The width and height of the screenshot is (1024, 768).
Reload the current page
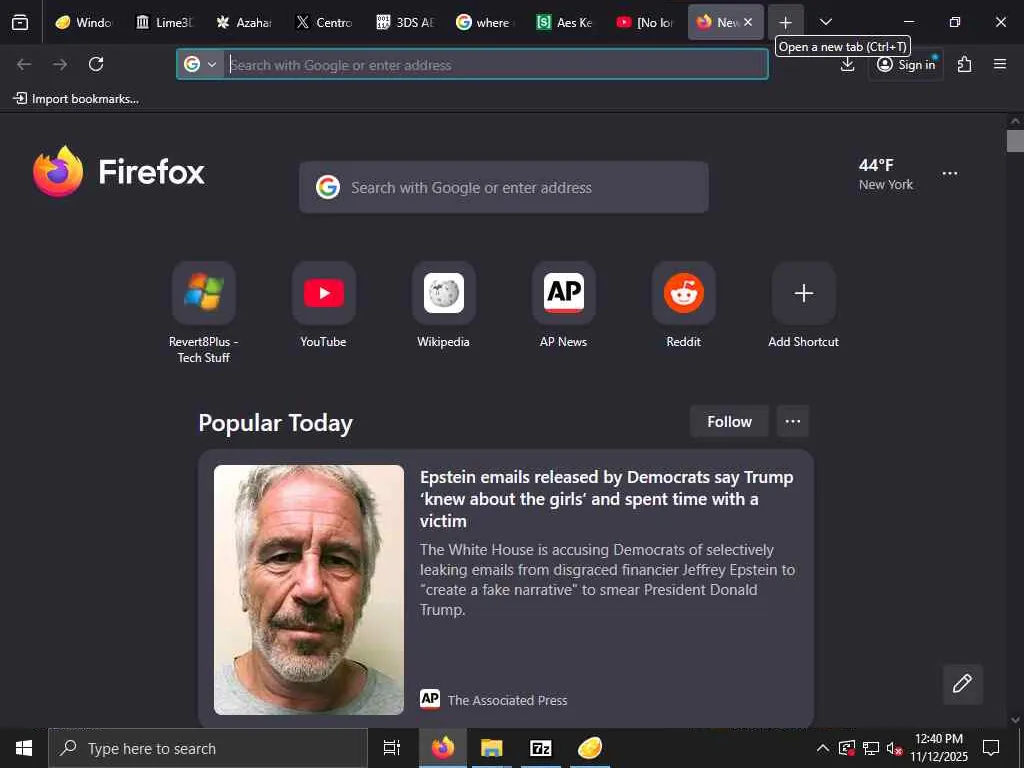[x=96, y=64]
